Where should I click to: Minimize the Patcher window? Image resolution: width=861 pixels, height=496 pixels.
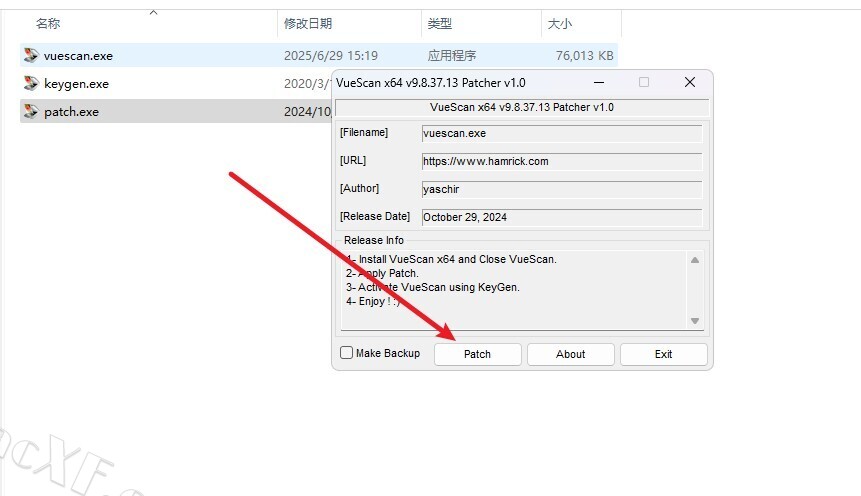pos(599,82)
